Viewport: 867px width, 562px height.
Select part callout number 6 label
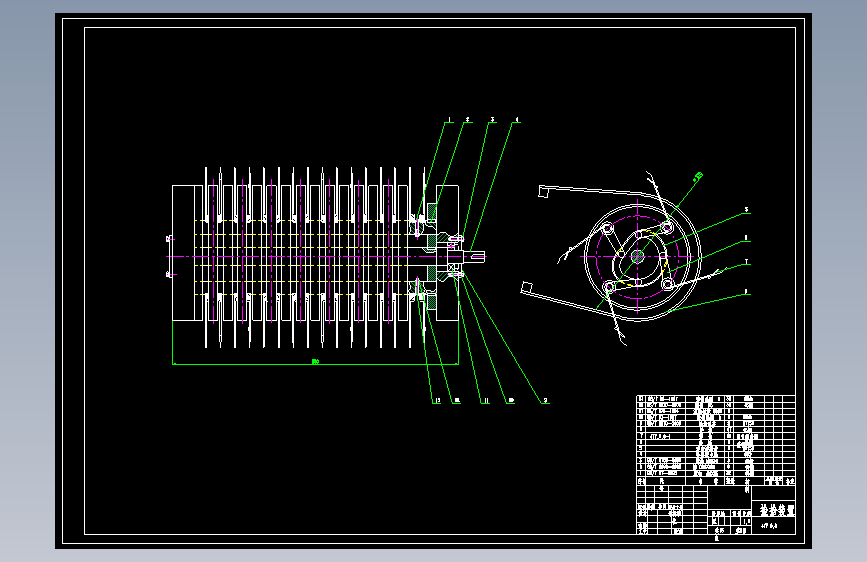click(746, 238)
